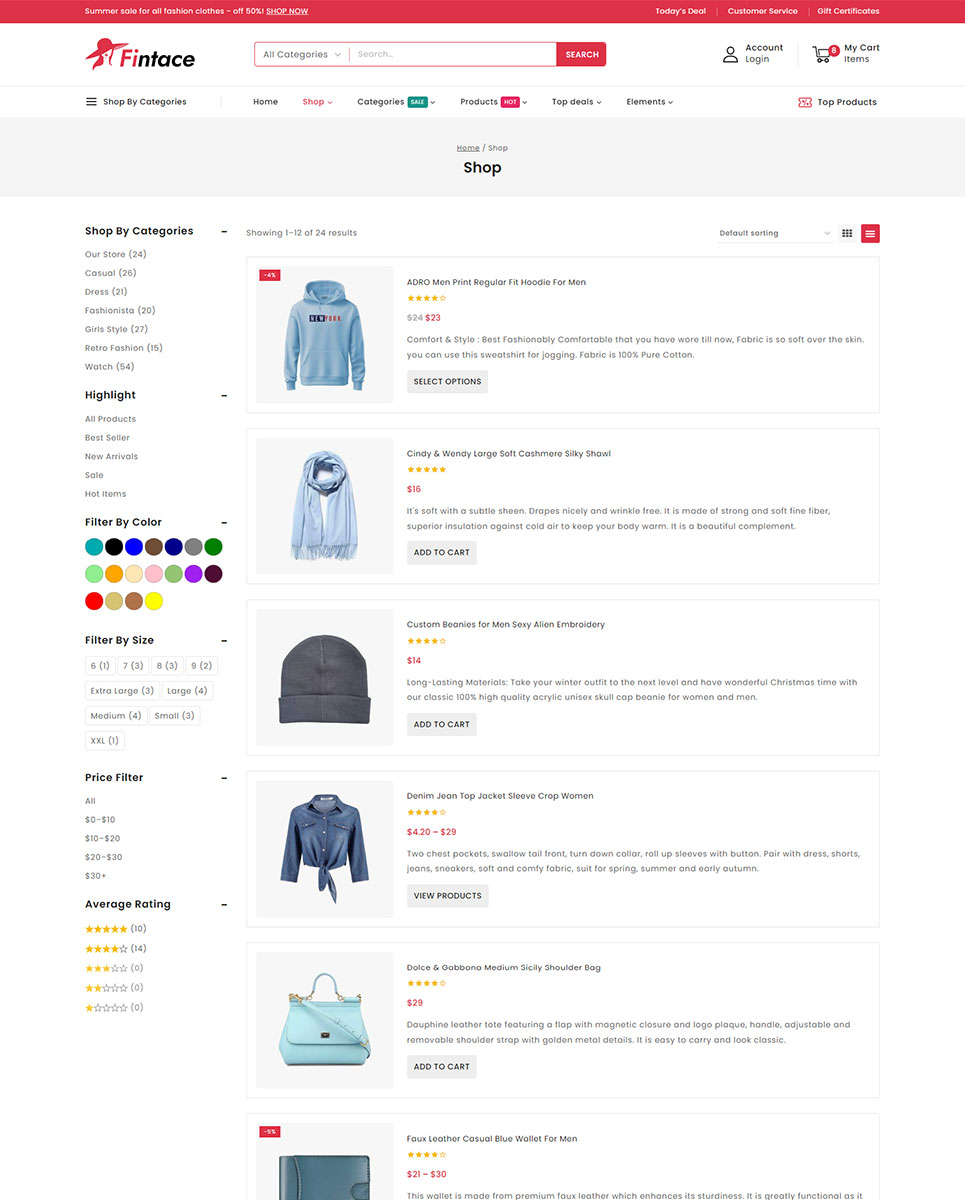
Task: Click Select Options for ADRO hoodie
Action: 447,381
